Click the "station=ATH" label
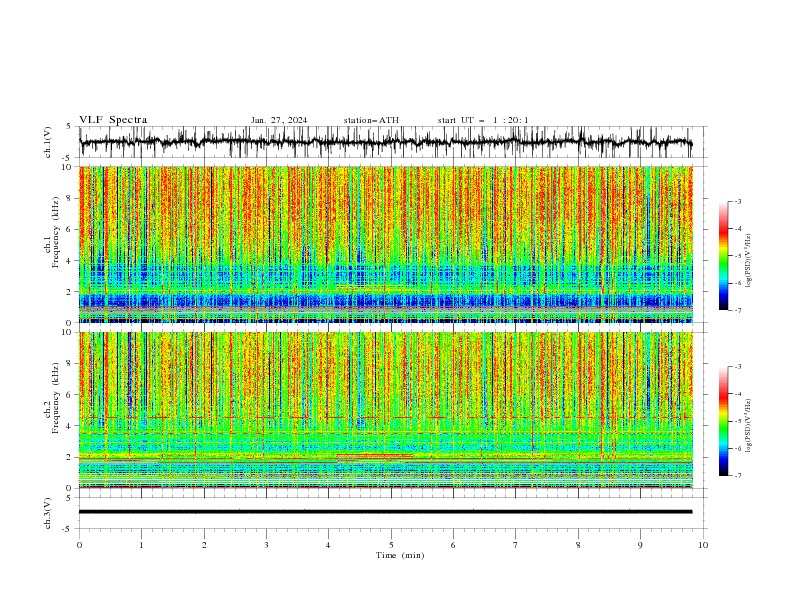The image size is (792, 612). click(371, 120)
